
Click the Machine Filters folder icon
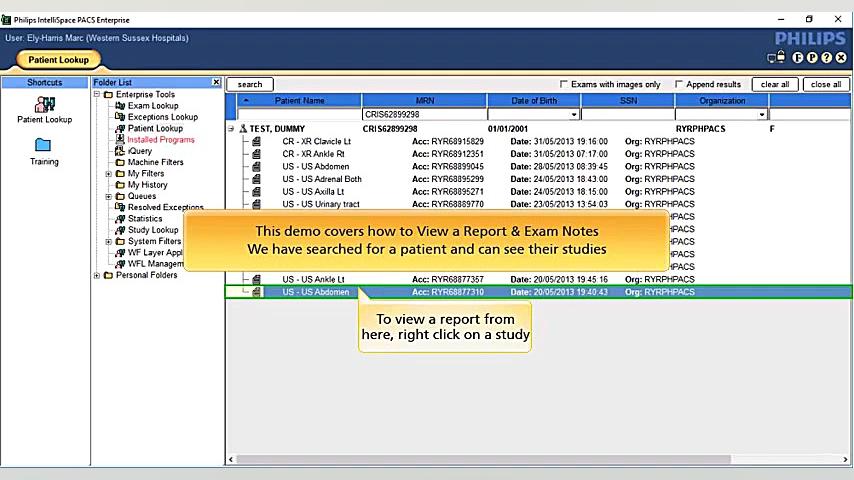[120, 162]
